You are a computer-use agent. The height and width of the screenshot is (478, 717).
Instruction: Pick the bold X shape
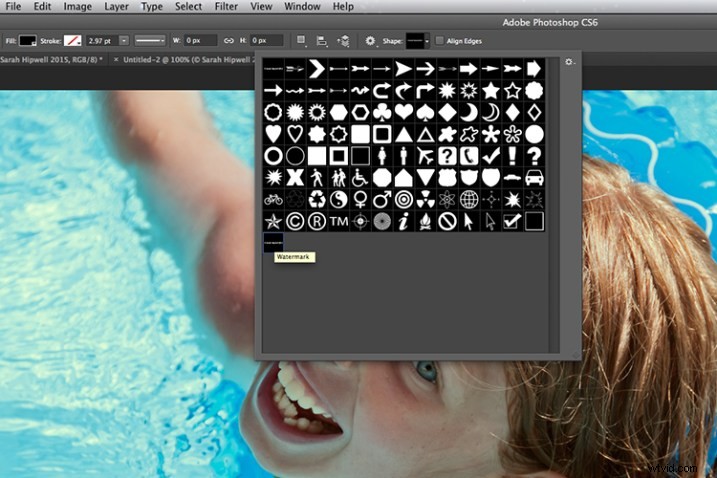295,178
